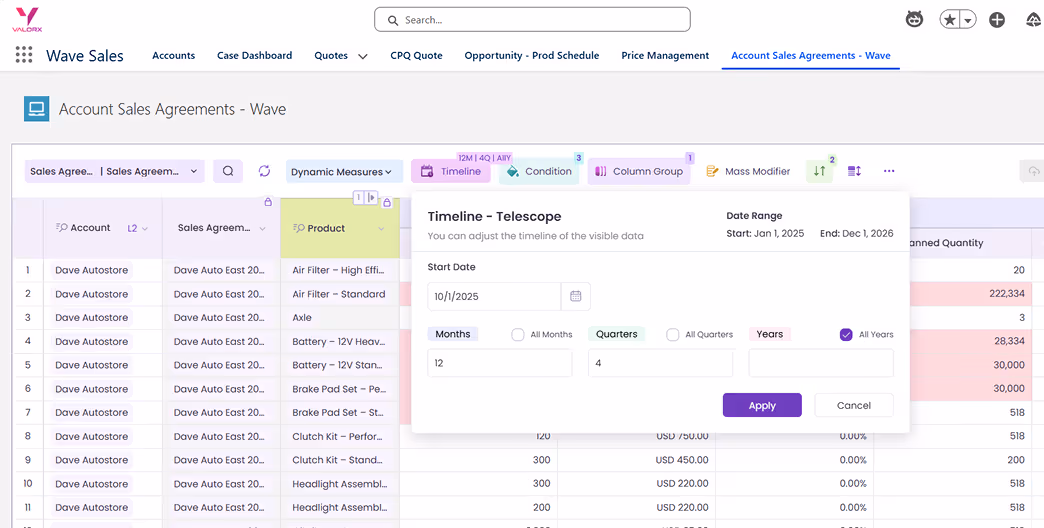Click the Months value field
This screenshot has width=1044, height=528.
(x=499, y=364)
